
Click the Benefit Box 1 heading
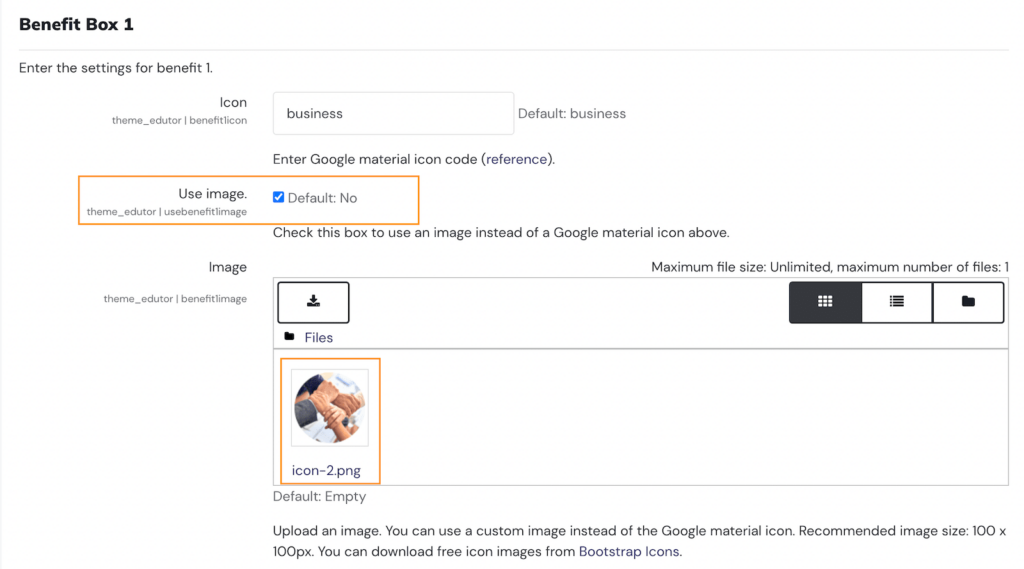[x=76, y=25]
